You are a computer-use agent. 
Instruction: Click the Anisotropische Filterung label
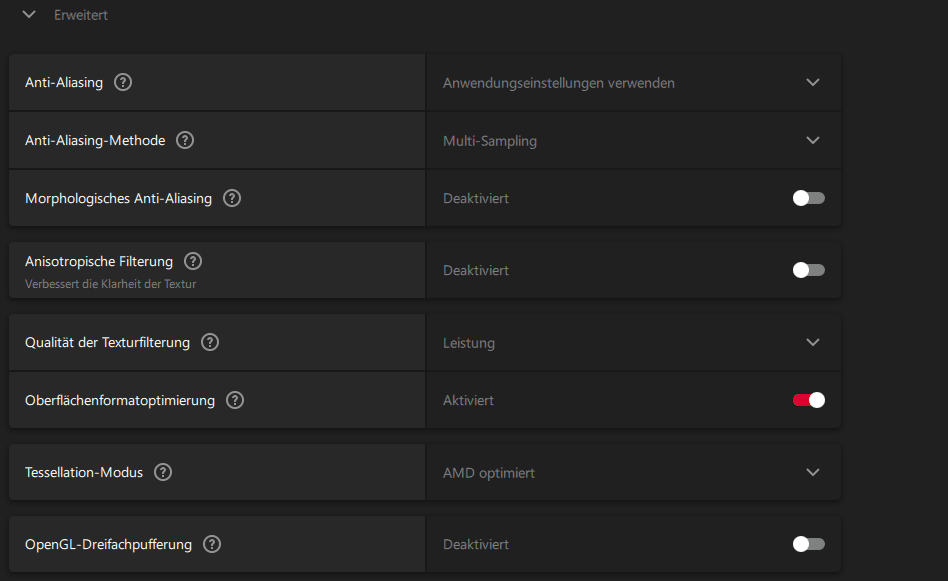[99, 261]
